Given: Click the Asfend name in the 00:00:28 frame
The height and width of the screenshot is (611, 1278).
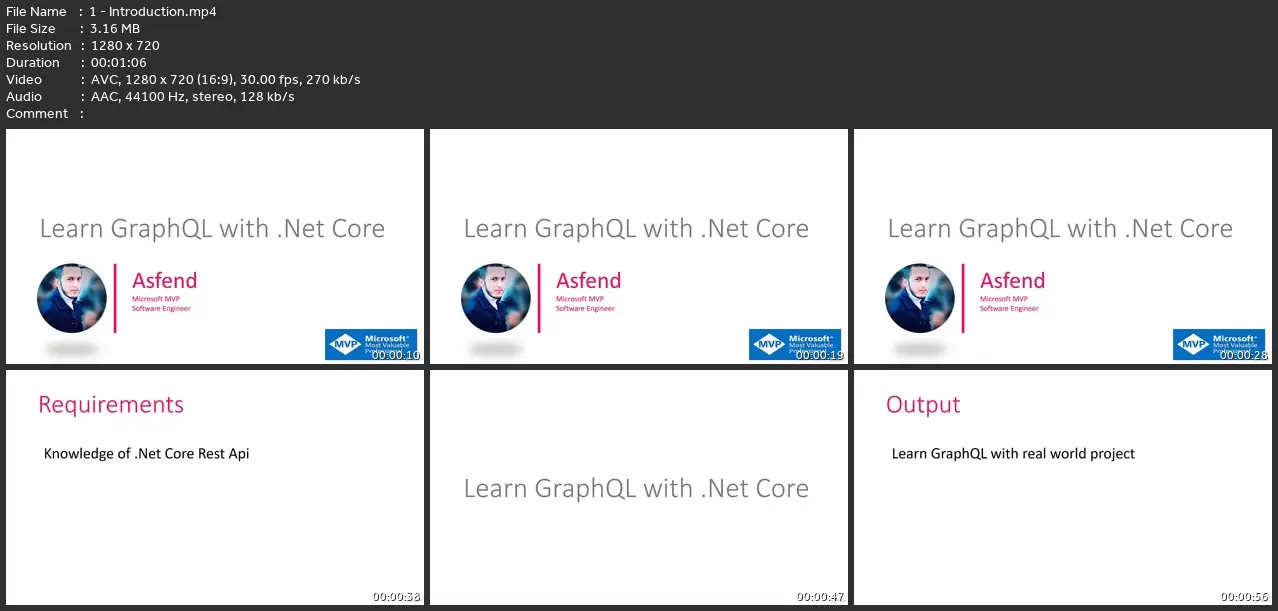Looking at the screenshot, I should pos(1012,281).
